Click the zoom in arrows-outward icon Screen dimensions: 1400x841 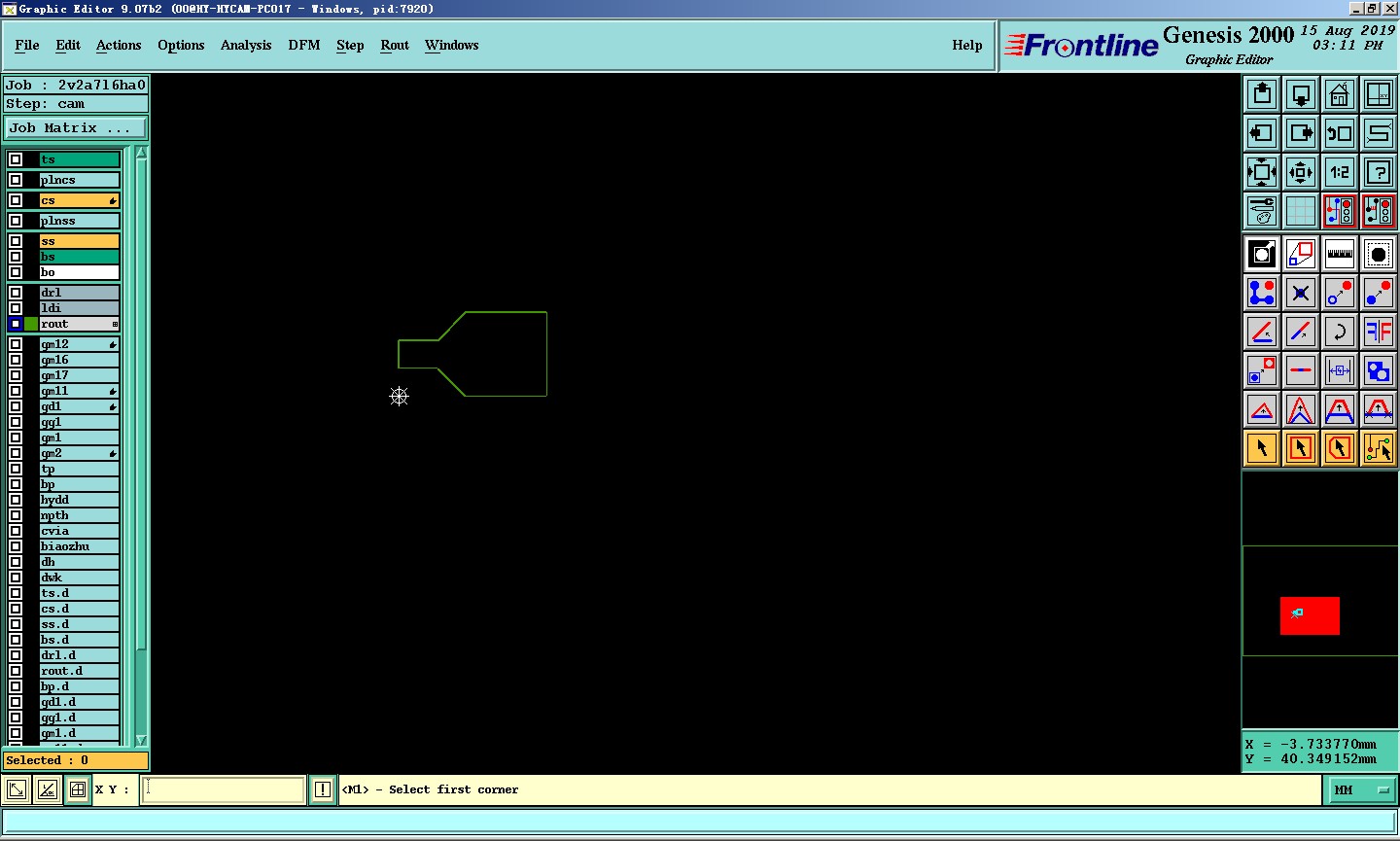point(1262,172)
